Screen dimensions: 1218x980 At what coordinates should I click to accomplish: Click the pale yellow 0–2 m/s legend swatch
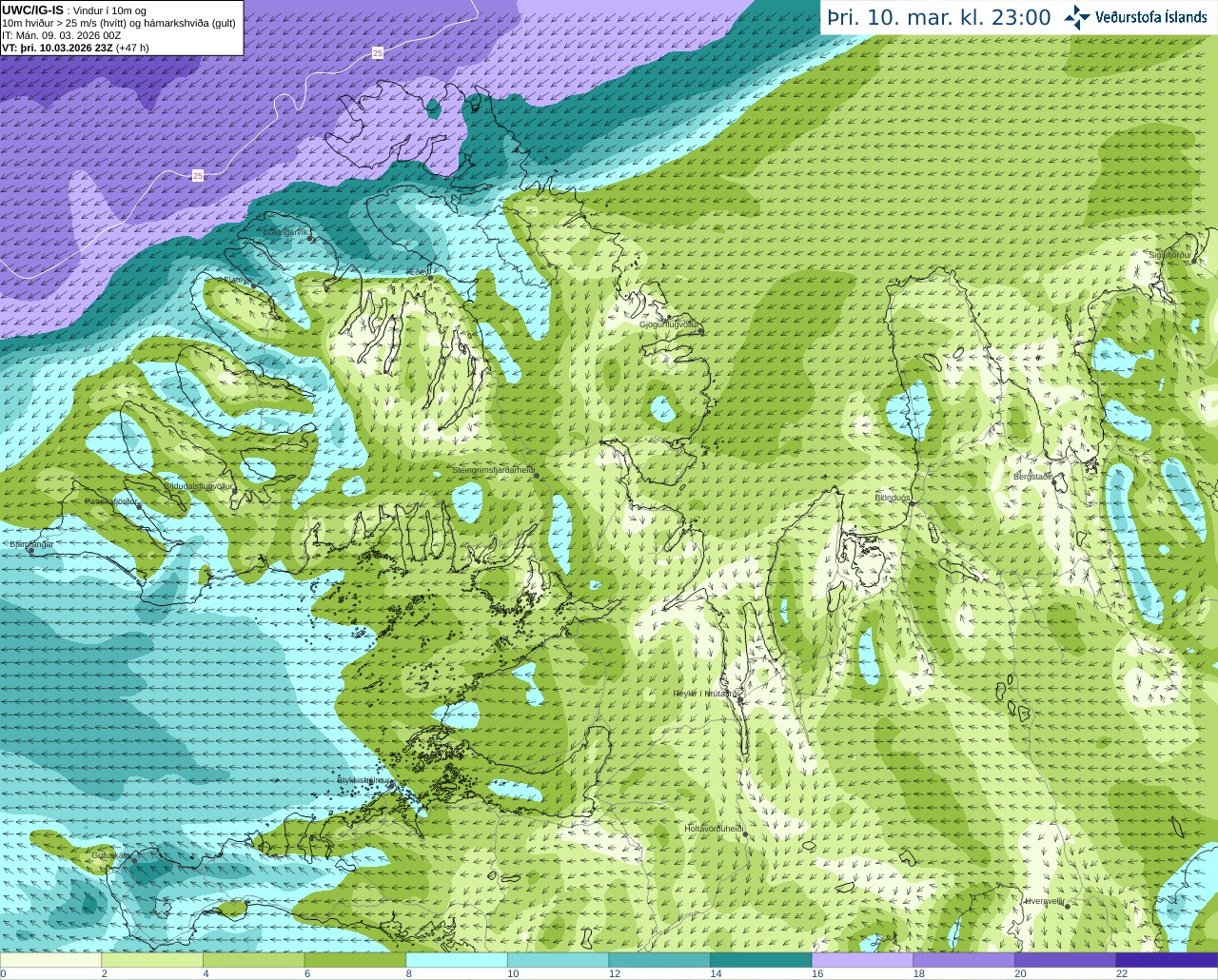point(50,960)
